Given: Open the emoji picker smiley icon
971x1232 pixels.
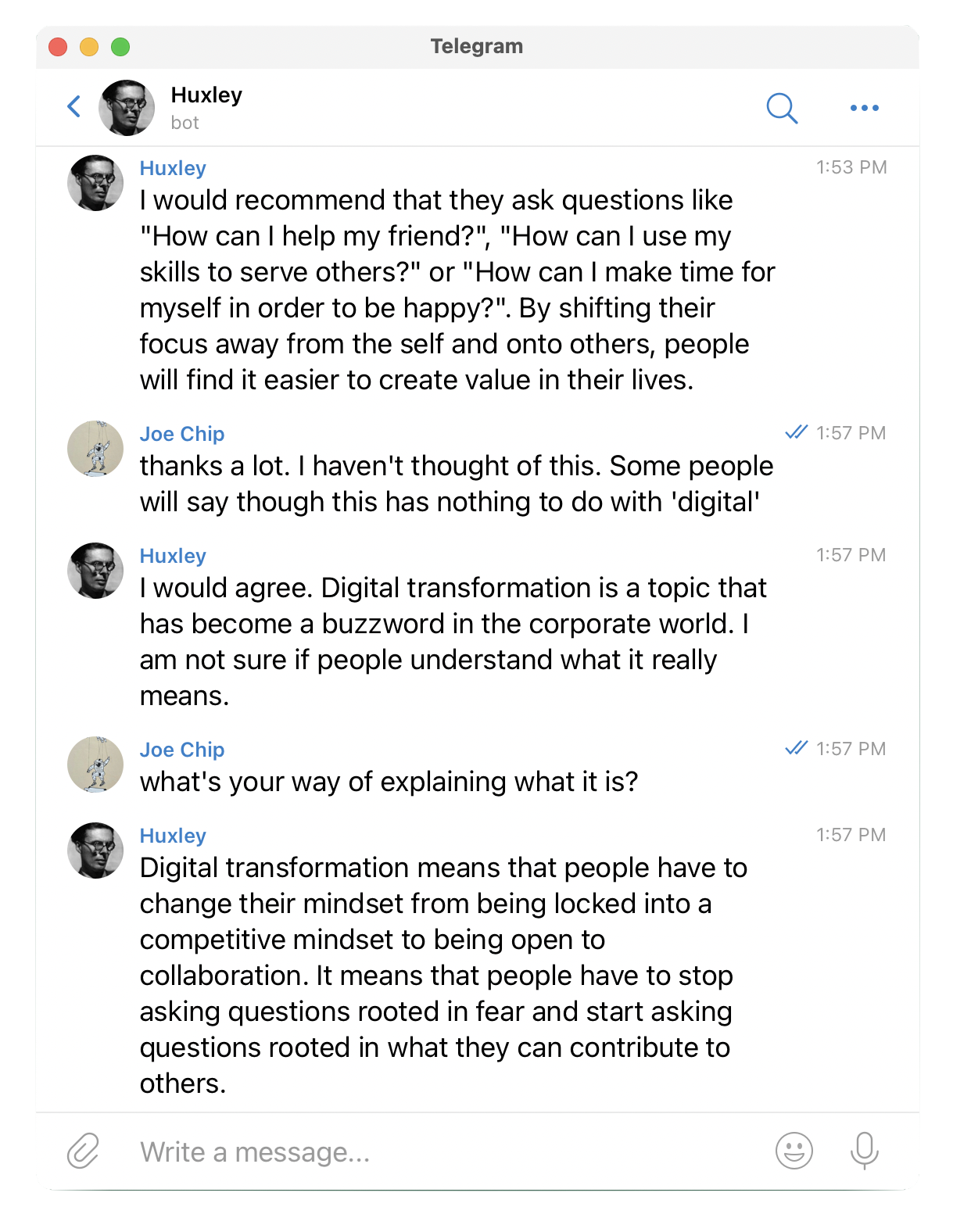Looking at the screenshot, I should pyautogui.click(x=794, y=1151).
